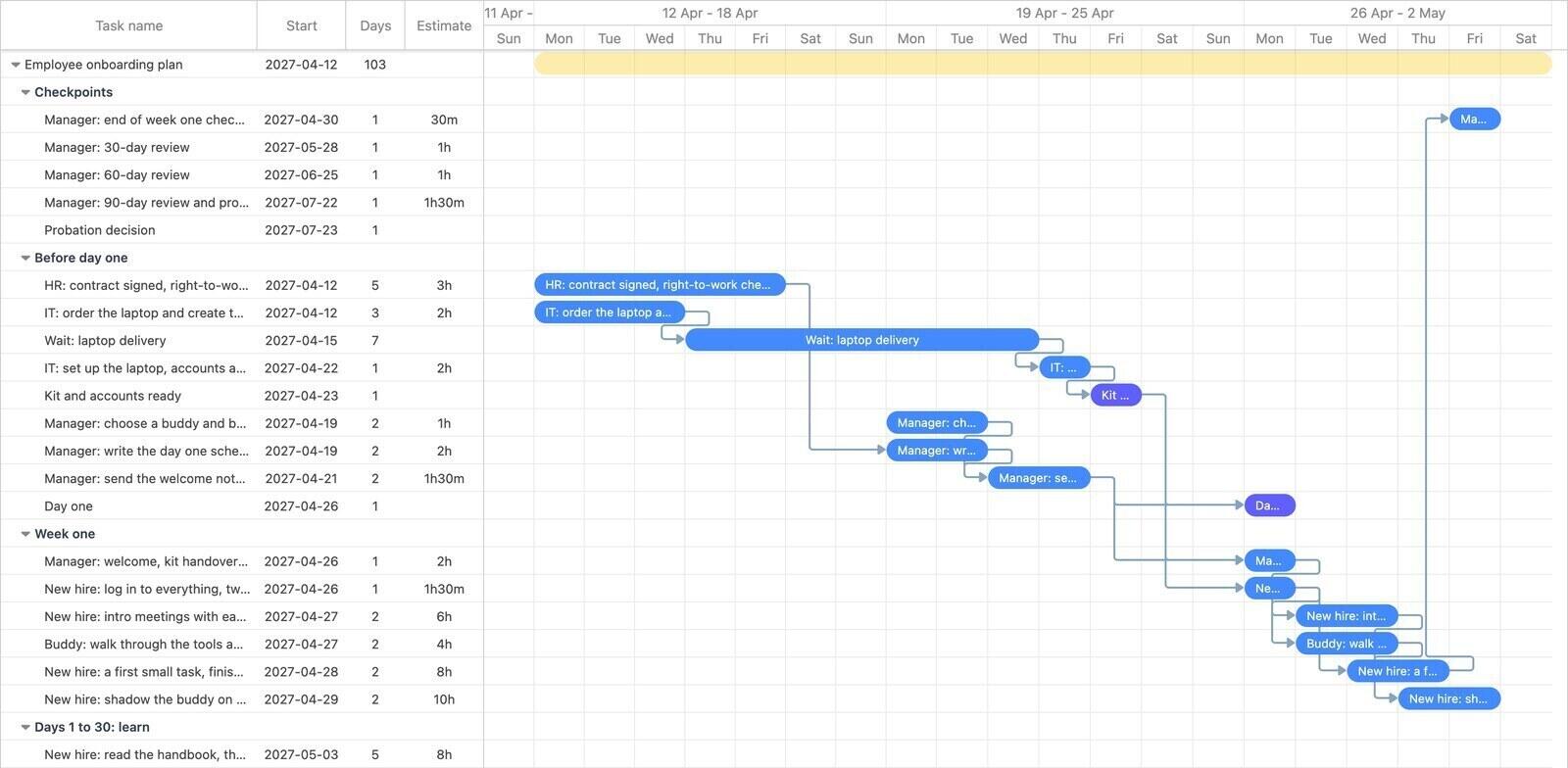Viewport: 1568px width, 768px height.
Task: Select the Buddy: walk through the tools task name
Action: pos(146,645)
